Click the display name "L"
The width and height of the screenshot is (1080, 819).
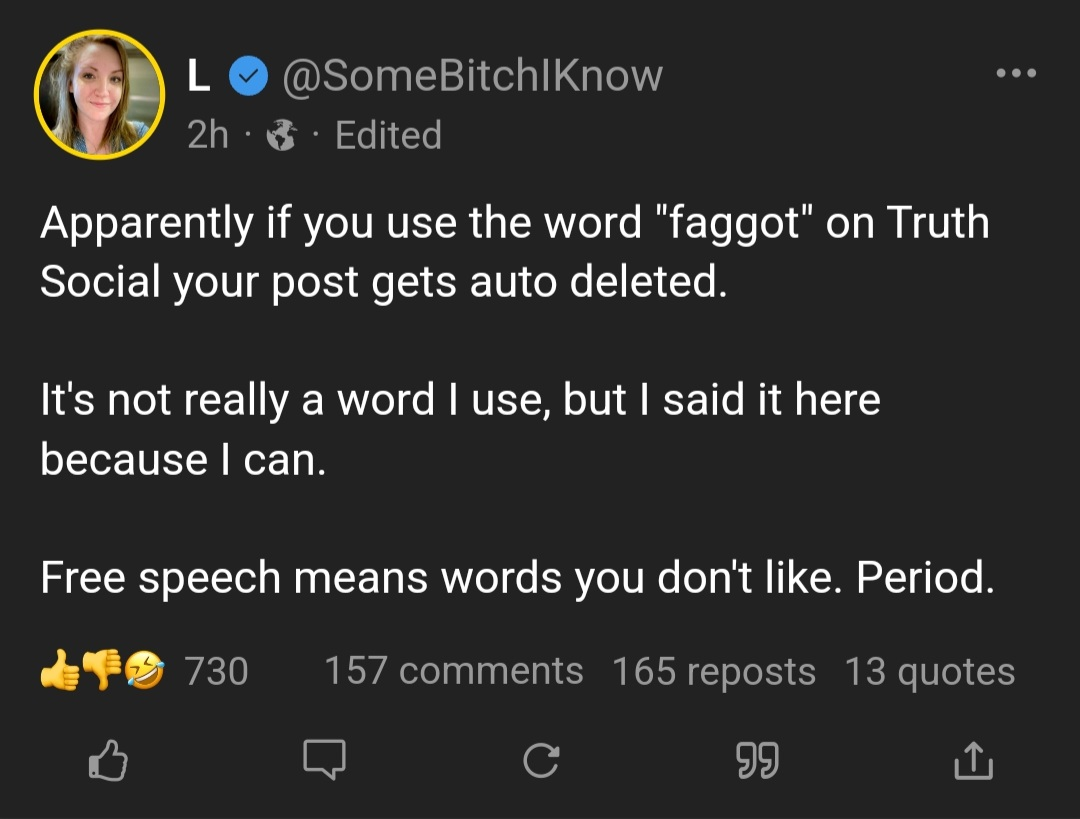tap(199, 77)
